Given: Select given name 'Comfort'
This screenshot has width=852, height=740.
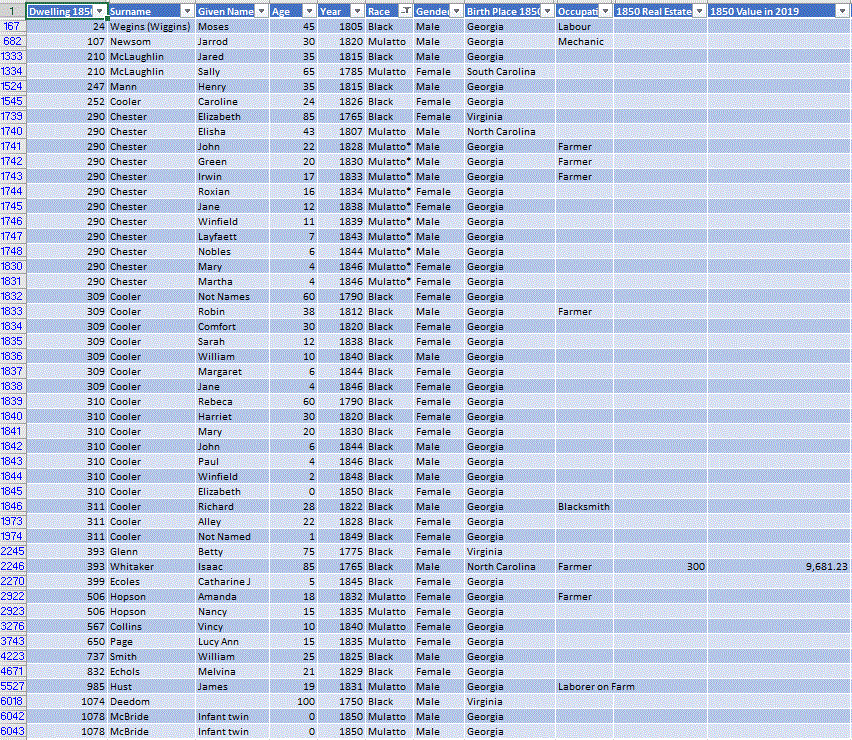Looking at the screenshot, I should (232, 327).
